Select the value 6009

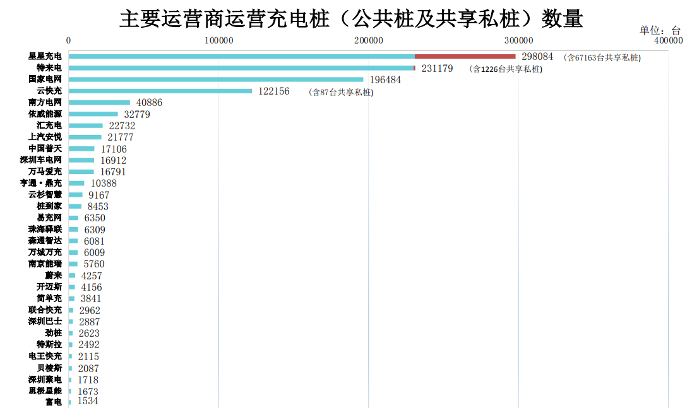(x=94, y=253)
